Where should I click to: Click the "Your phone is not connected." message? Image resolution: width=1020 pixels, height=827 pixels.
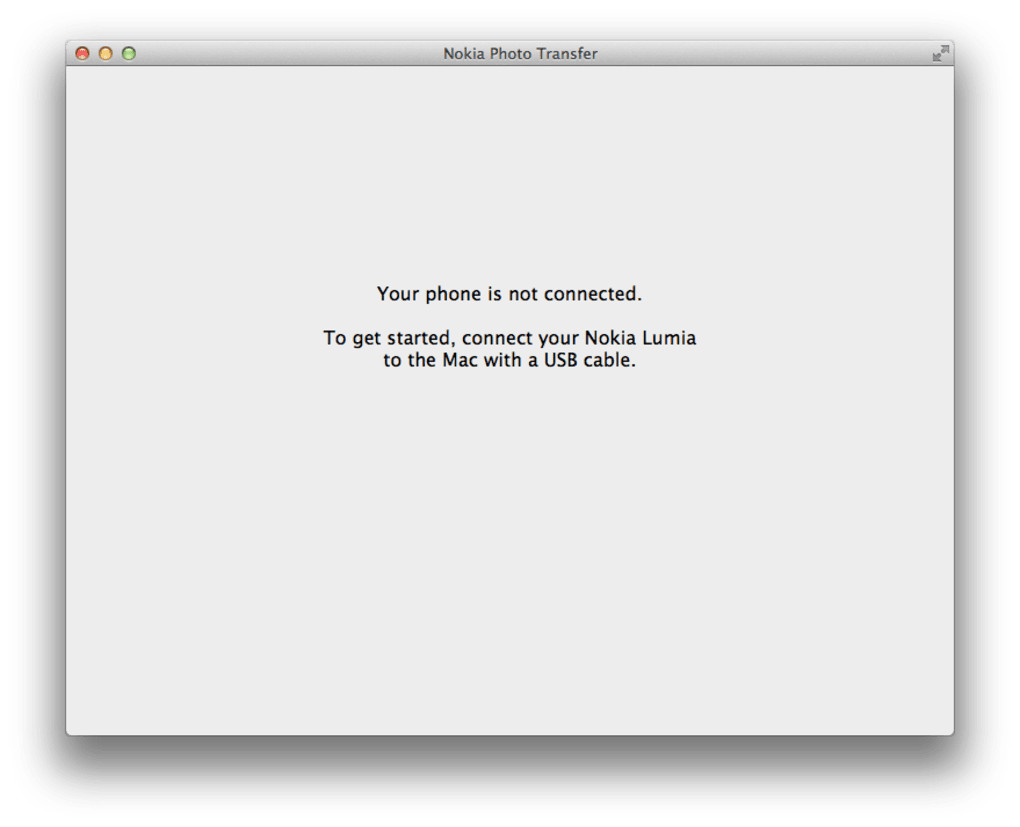(x=509, y=294)
